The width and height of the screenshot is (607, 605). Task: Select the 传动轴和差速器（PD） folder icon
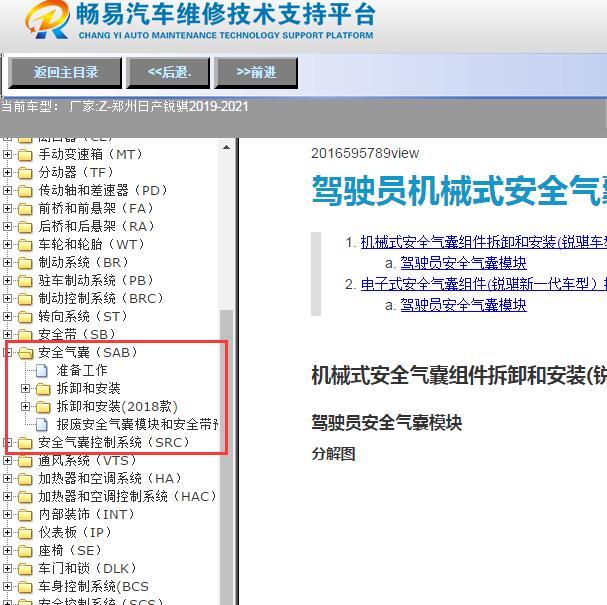[25, 191]
